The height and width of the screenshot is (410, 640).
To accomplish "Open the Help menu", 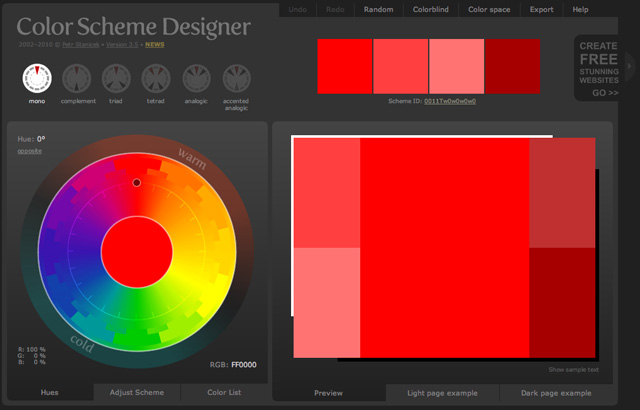I will pos(580,9).
